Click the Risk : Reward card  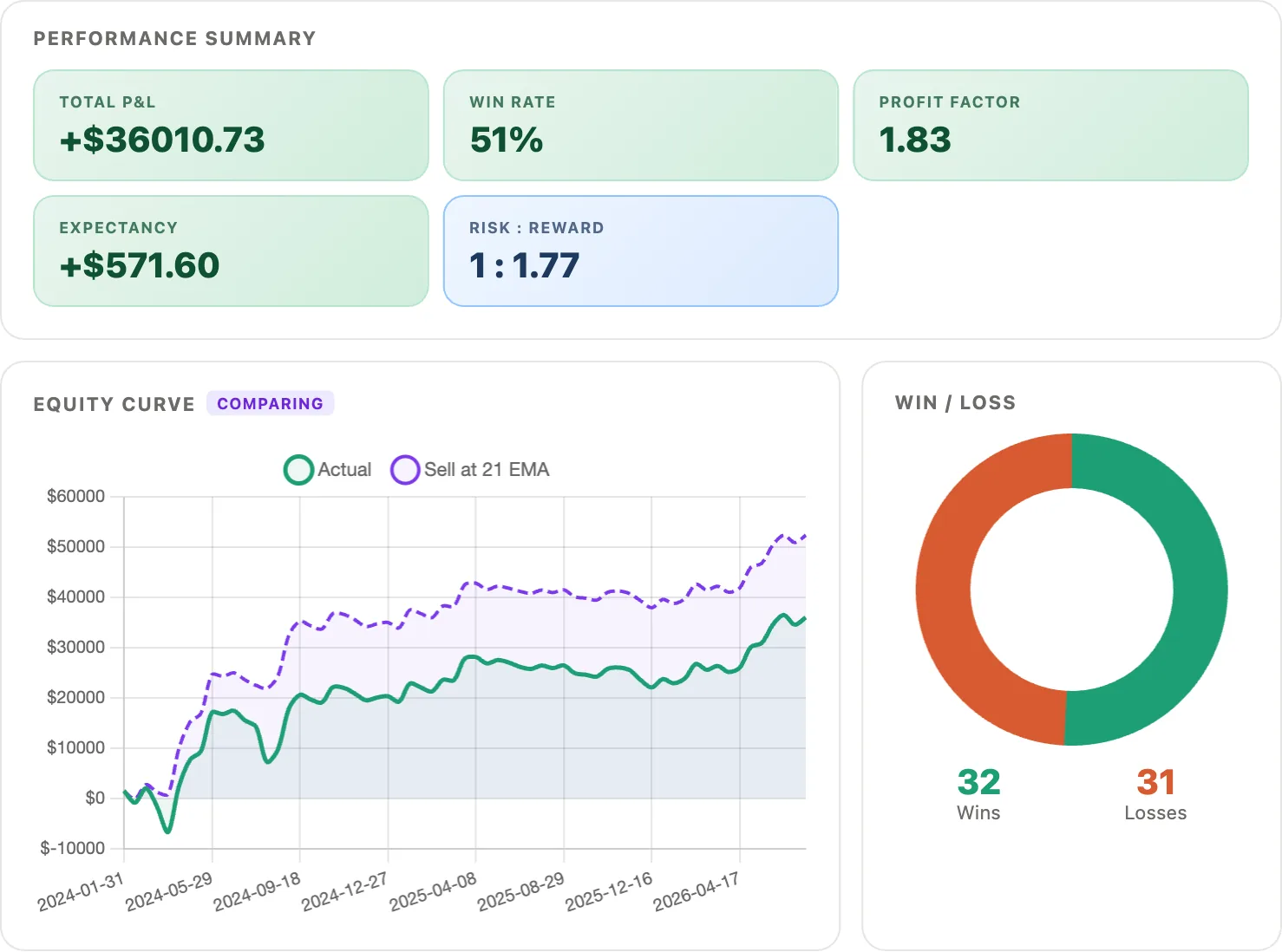pyautogui.click(x=641, y=251)
